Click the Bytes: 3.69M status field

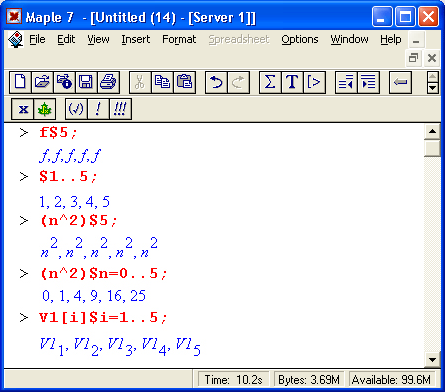coord(309,380)
